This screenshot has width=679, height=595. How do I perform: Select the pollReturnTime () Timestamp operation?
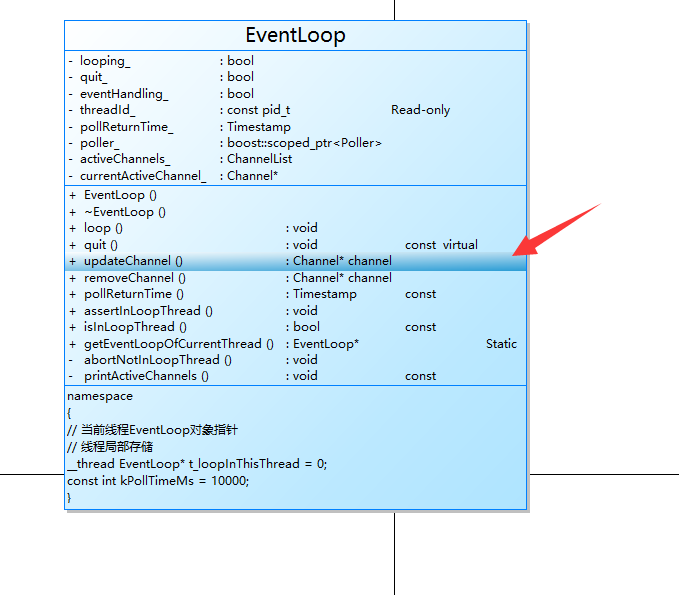(x=295, y=294)
